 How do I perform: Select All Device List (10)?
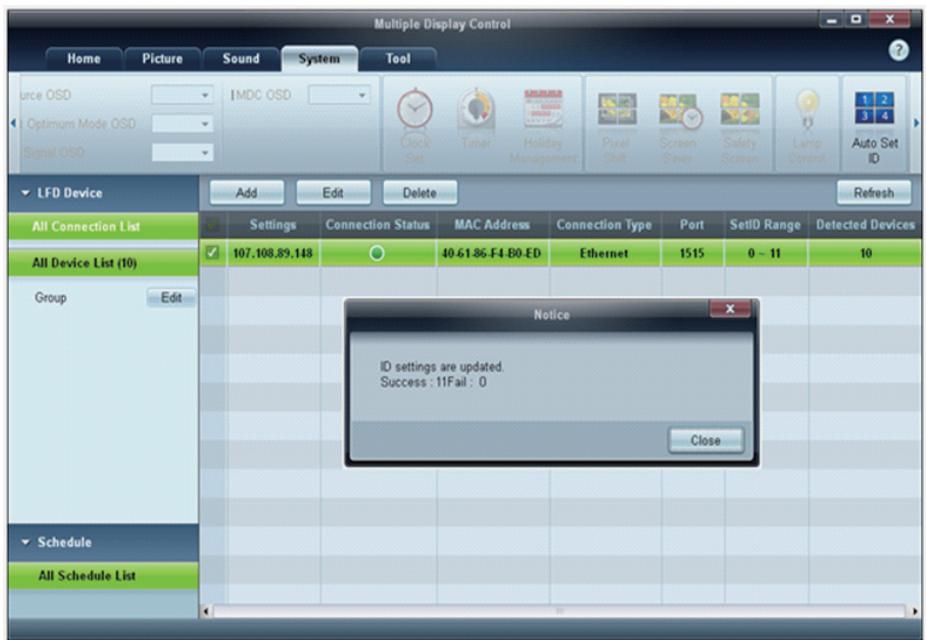(x=103, y=263)
